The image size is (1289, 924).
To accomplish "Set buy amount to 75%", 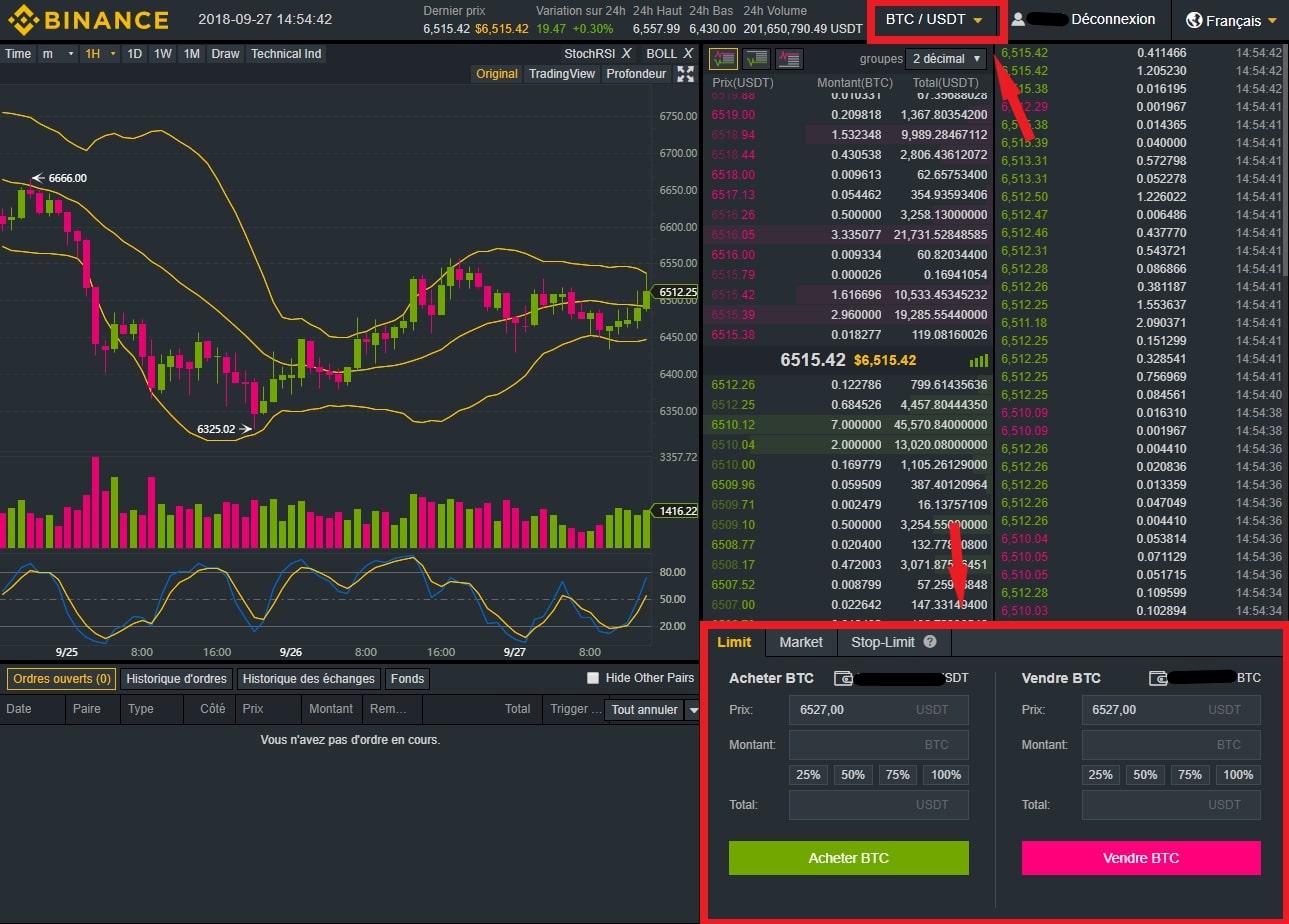I will [898, 774].
